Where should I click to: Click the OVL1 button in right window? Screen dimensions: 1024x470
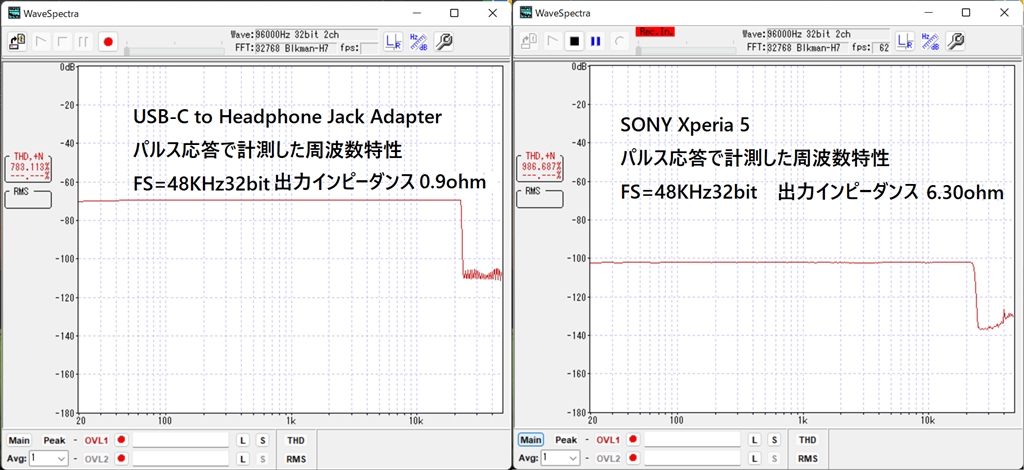point(608,441)
